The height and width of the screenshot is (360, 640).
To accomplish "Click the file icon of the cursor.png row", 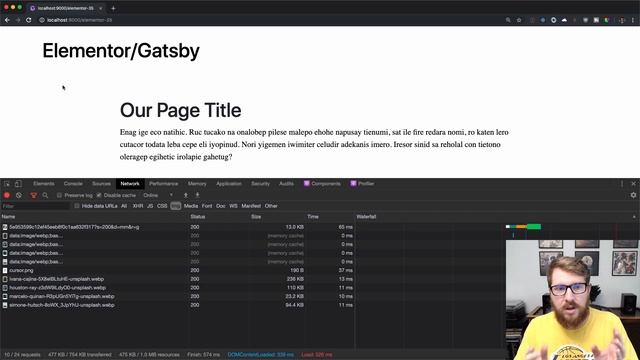I will coord(5,271).
